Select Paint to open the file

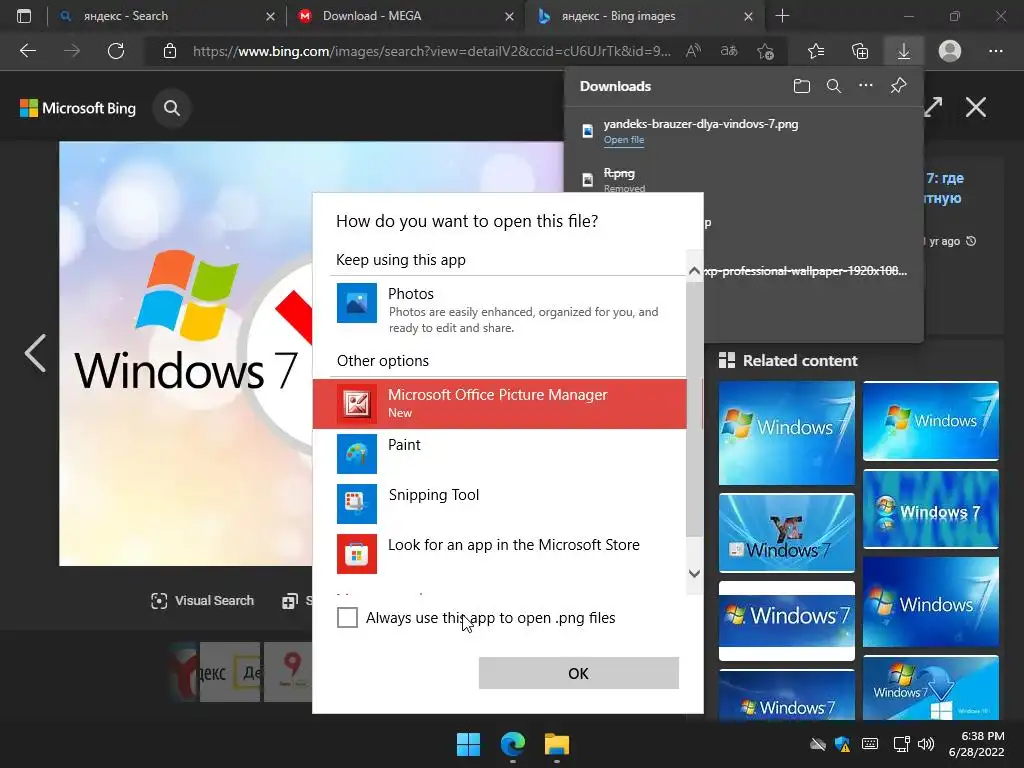pyautogui.click(x=500, y=454)
